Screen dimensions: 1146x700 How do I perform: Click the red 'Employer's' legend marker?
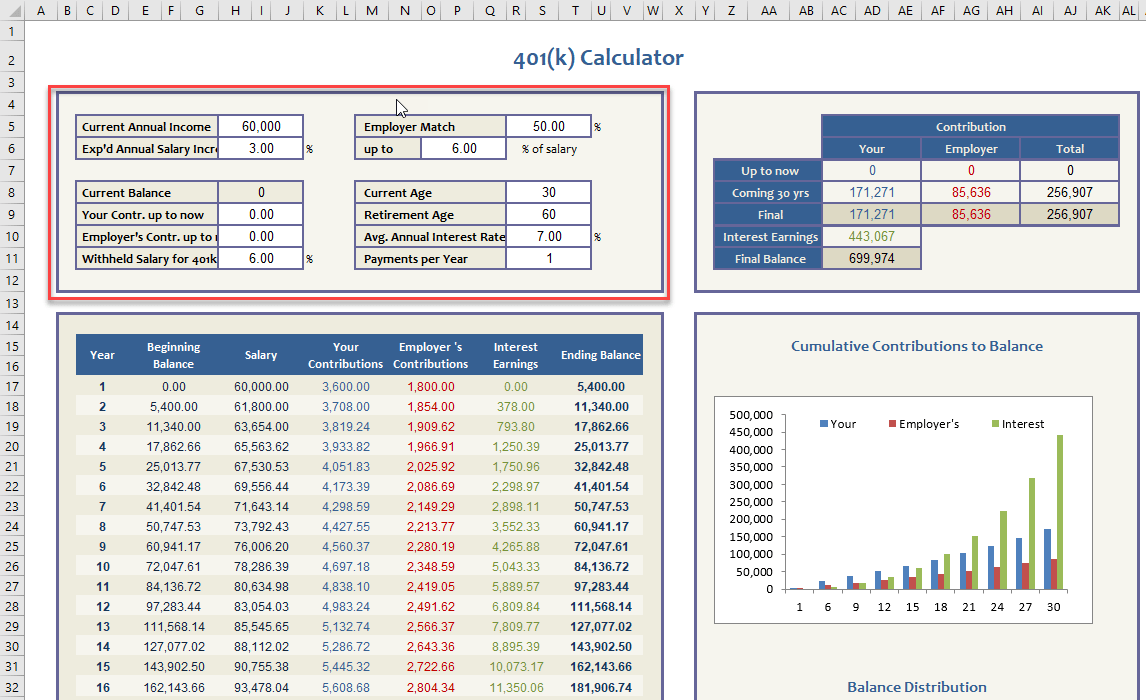coord(892,424)
